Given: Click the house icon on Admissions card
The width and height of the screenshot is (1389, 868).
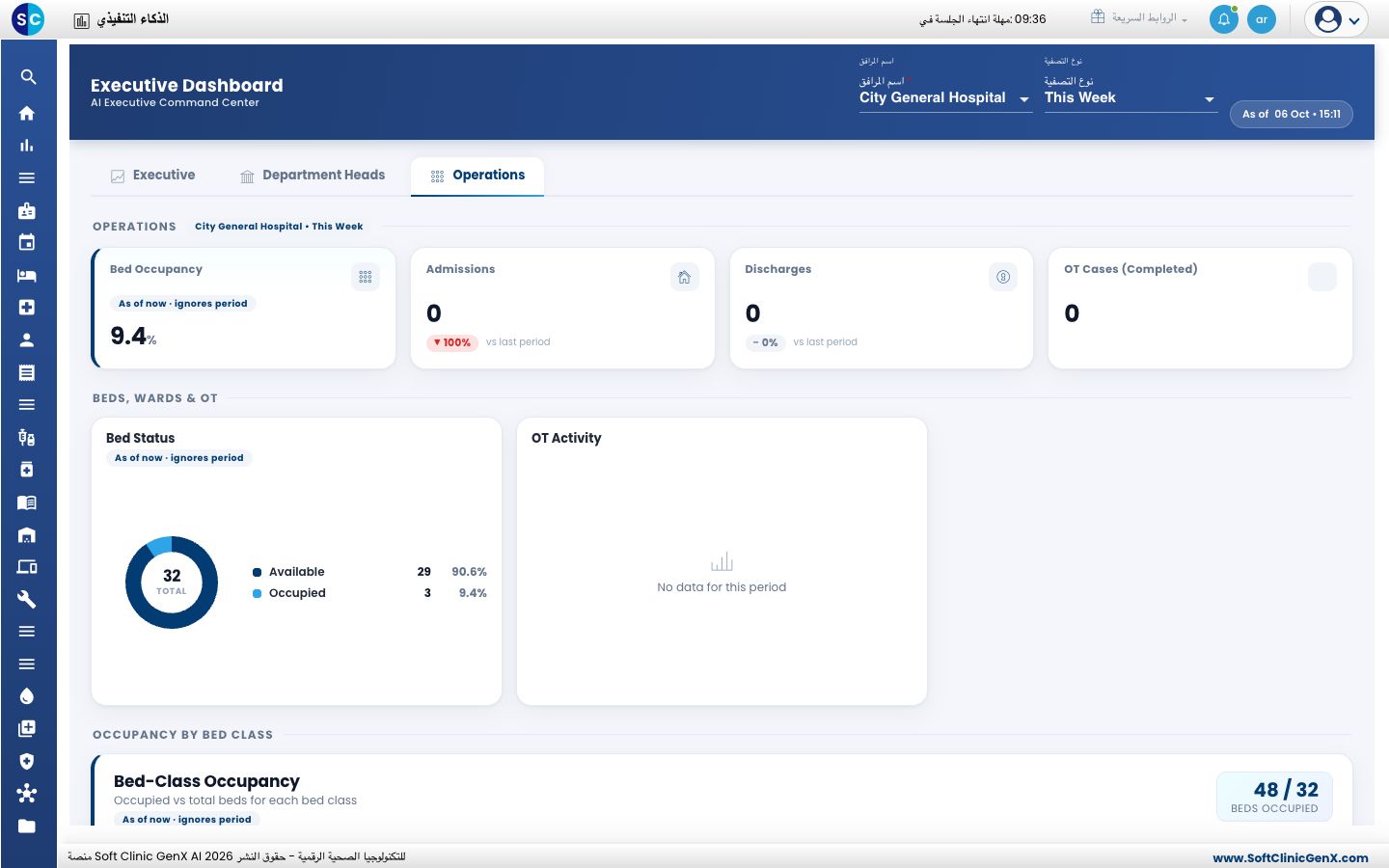Looking at the screenshot, I should tap(685, 277).
